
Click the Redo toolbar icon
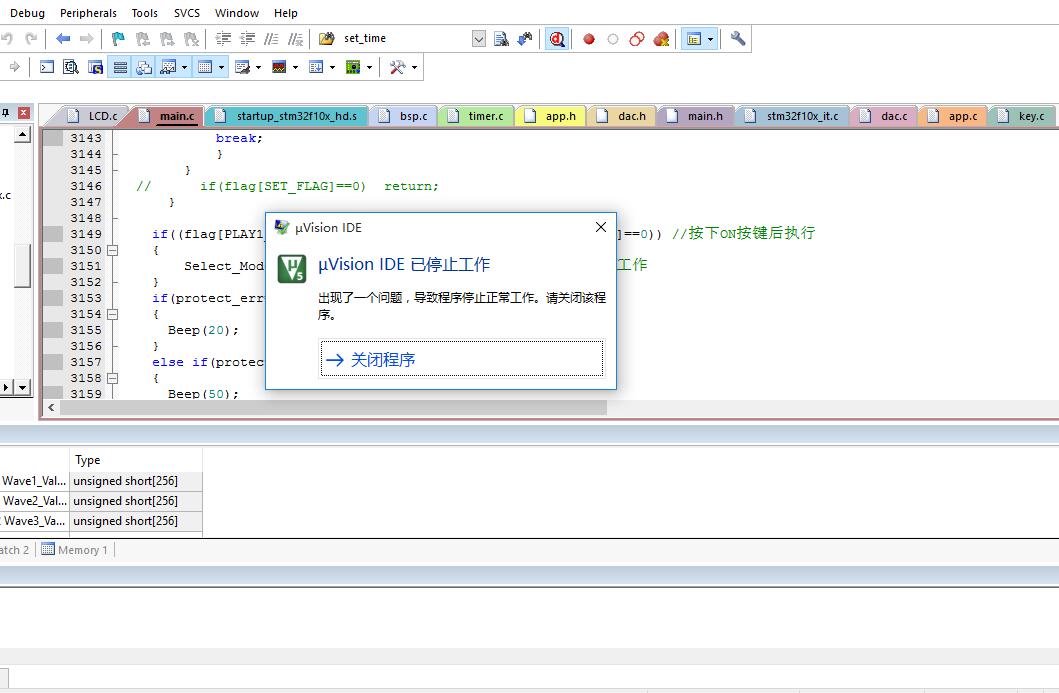coord(30,38)
